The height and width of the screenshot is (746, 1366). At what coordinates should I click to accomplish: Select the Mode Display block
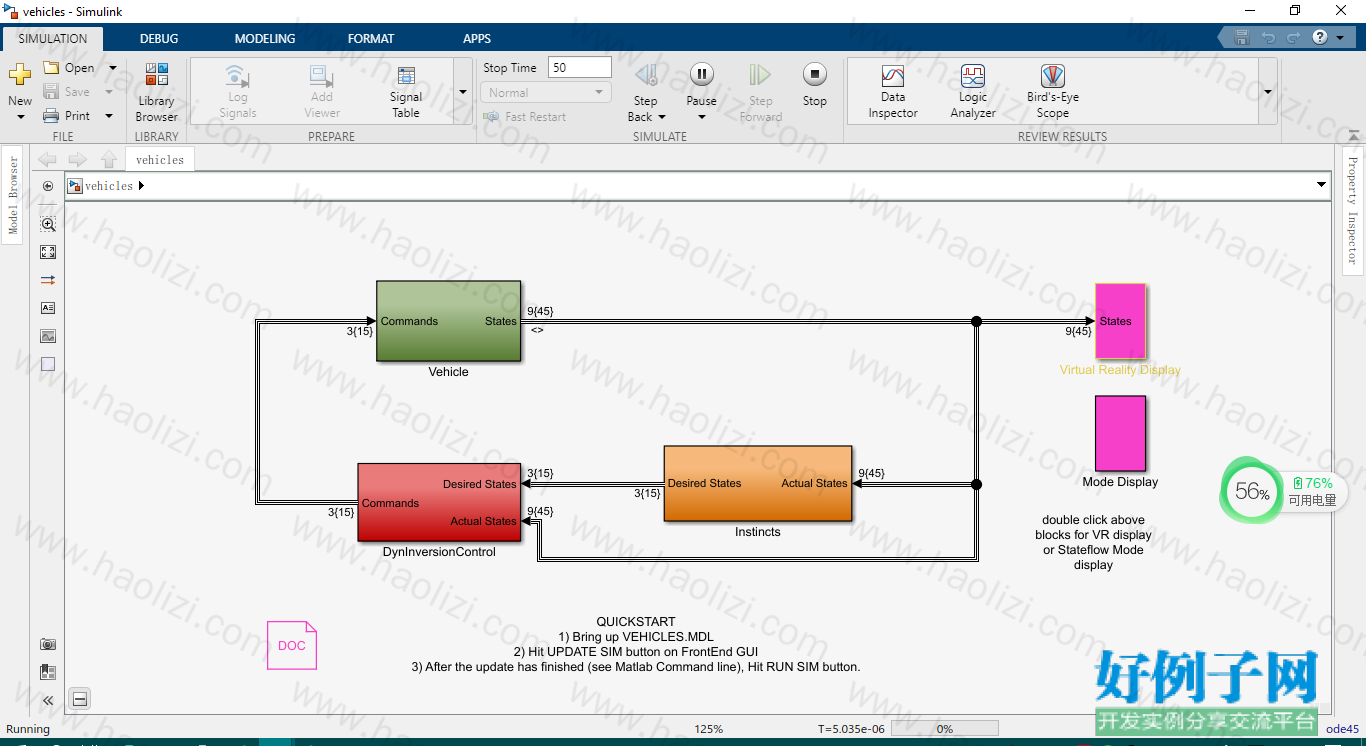click(x=1120, y=433)
